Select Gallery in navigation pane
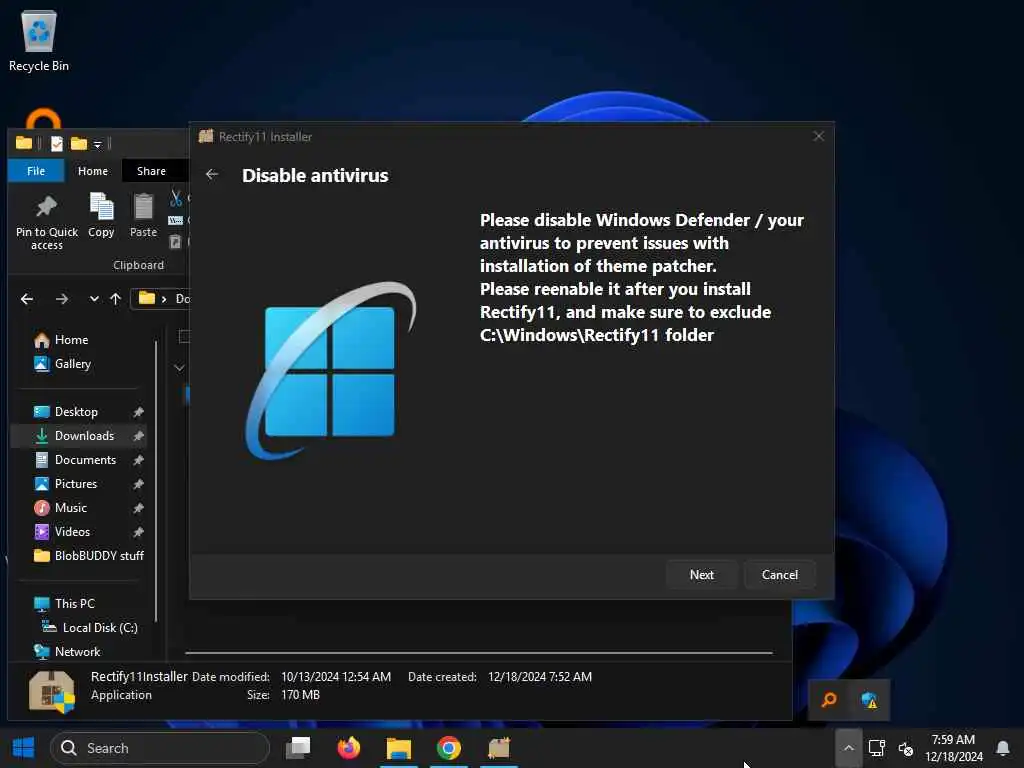 click(x=72, y=364)
